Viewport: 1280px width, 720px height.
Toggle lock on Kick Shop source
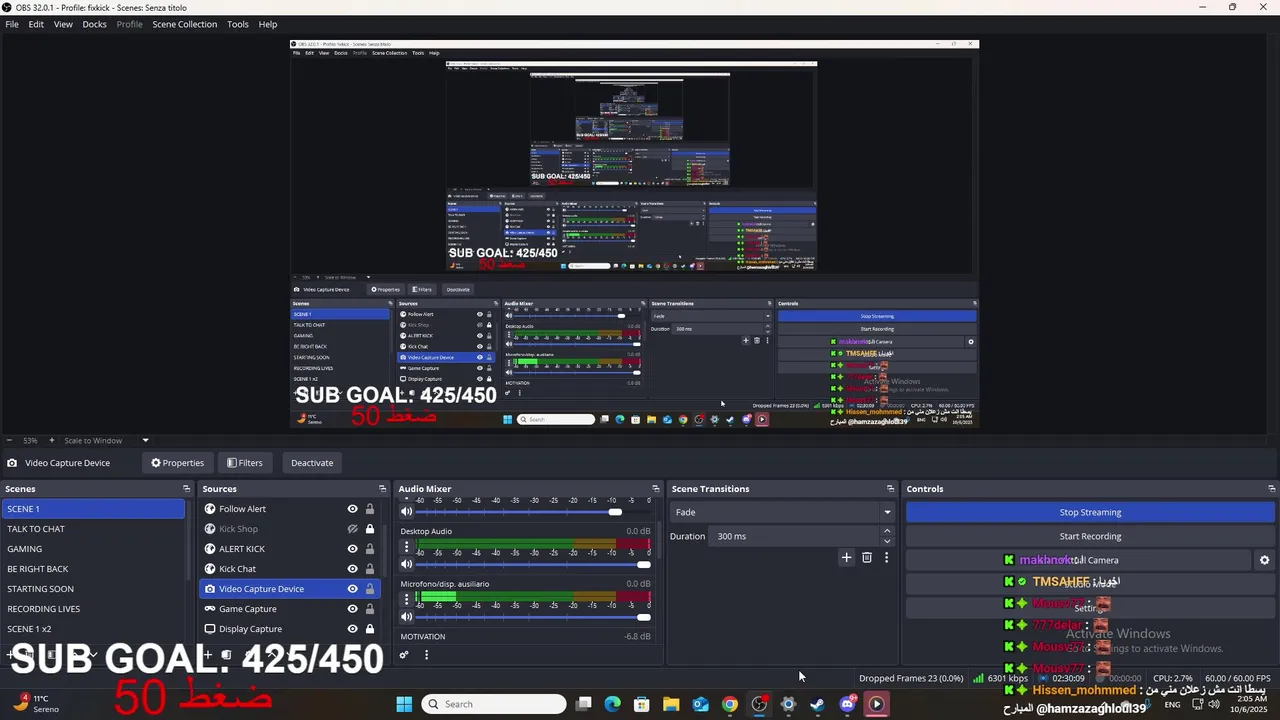369,529
